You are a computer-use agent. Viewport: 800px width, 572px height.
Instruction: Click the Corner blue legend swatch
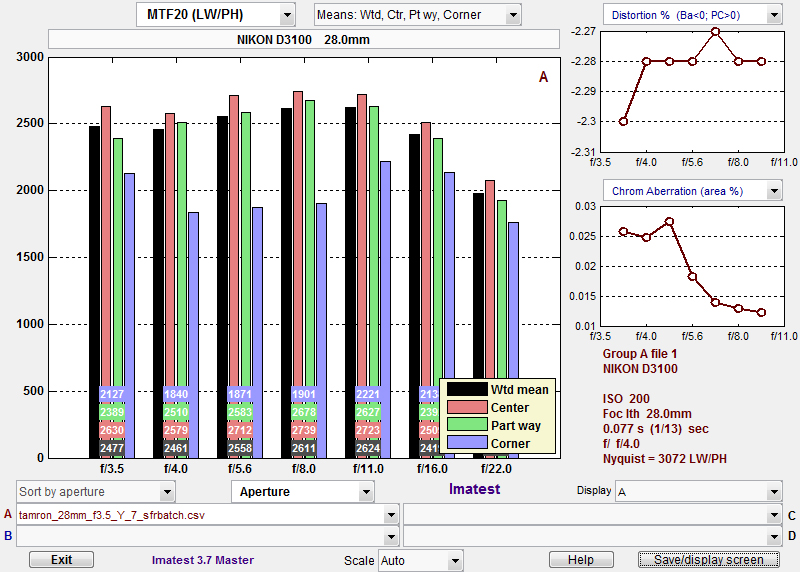pos(467,443)
